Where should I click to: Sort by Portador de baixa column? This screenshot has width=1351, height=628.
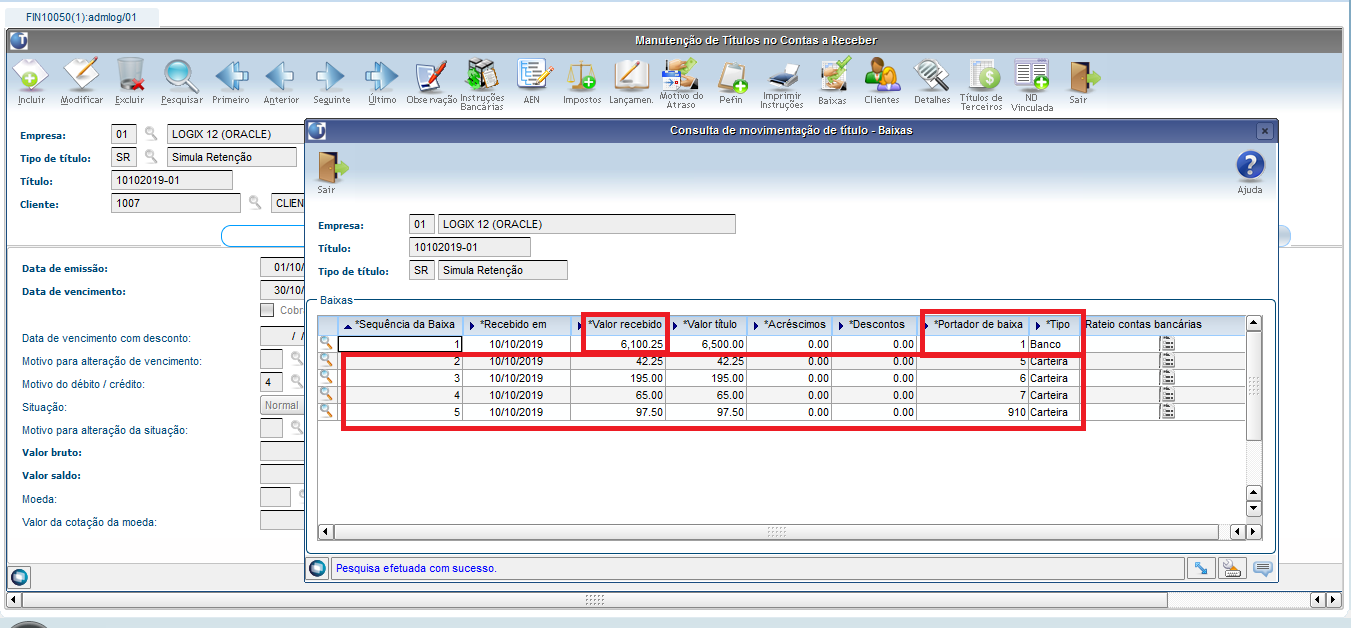click(x=973, y=325)
